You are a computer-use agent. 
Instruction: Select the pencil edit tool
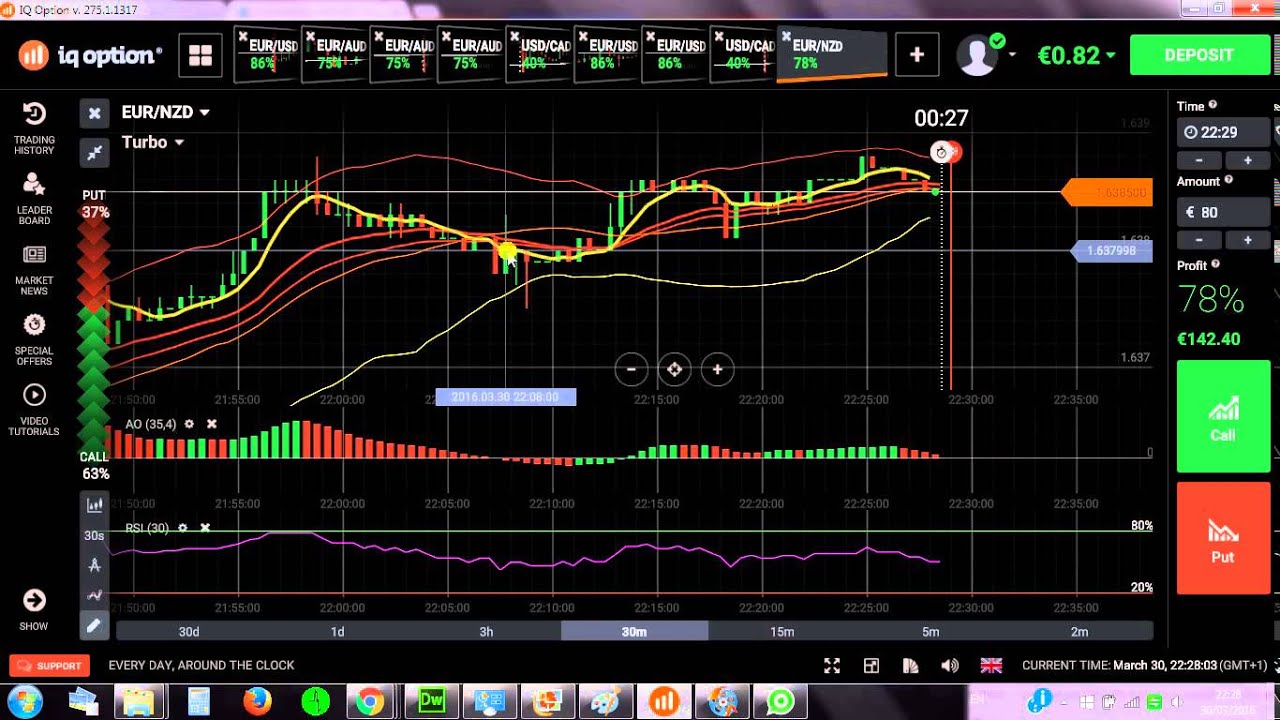click(x=94, y=626)
